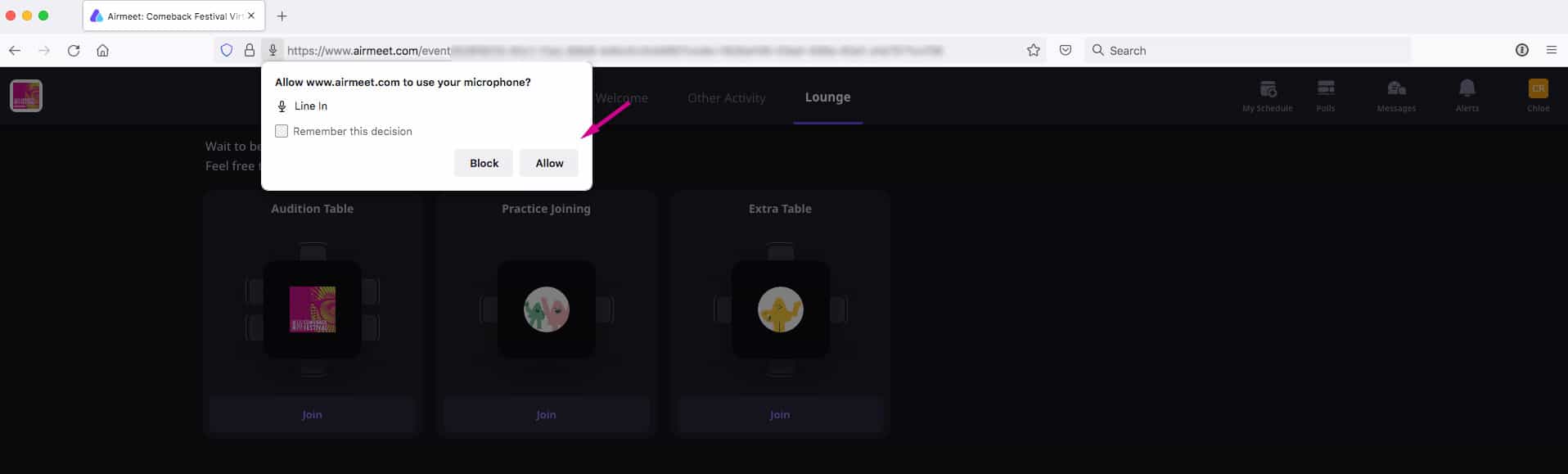Join the Extra Table

(x=780, y=414)
